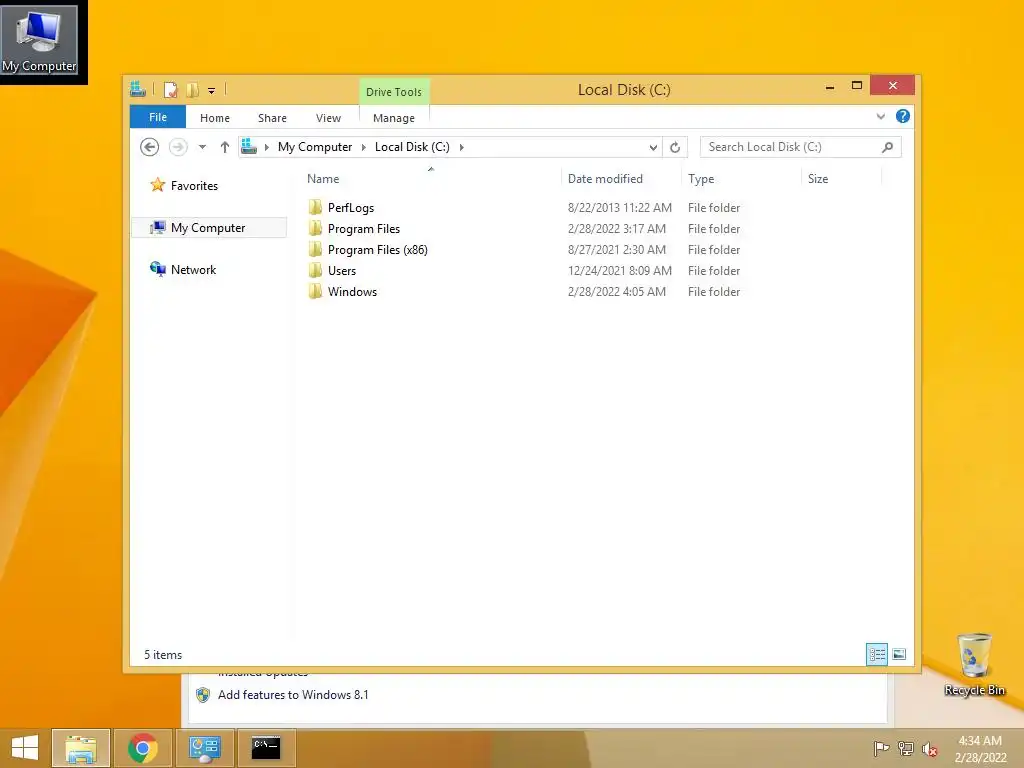The image size is (1024, 768).
Task: Select My Computer in the navigation pane
Action: (x=209, y=227)
